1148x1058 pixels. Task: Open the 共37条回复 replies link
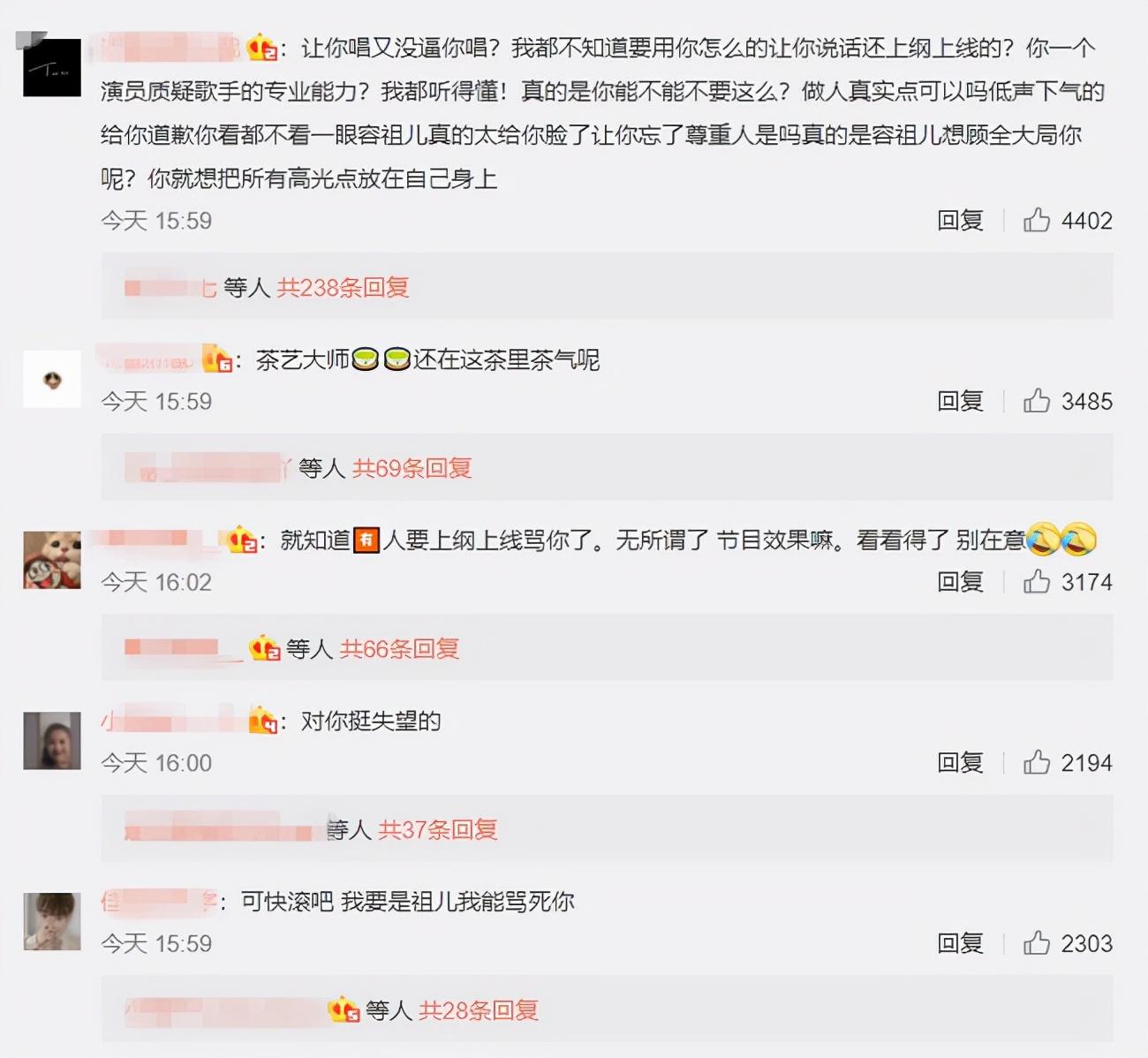click(438, 829)
